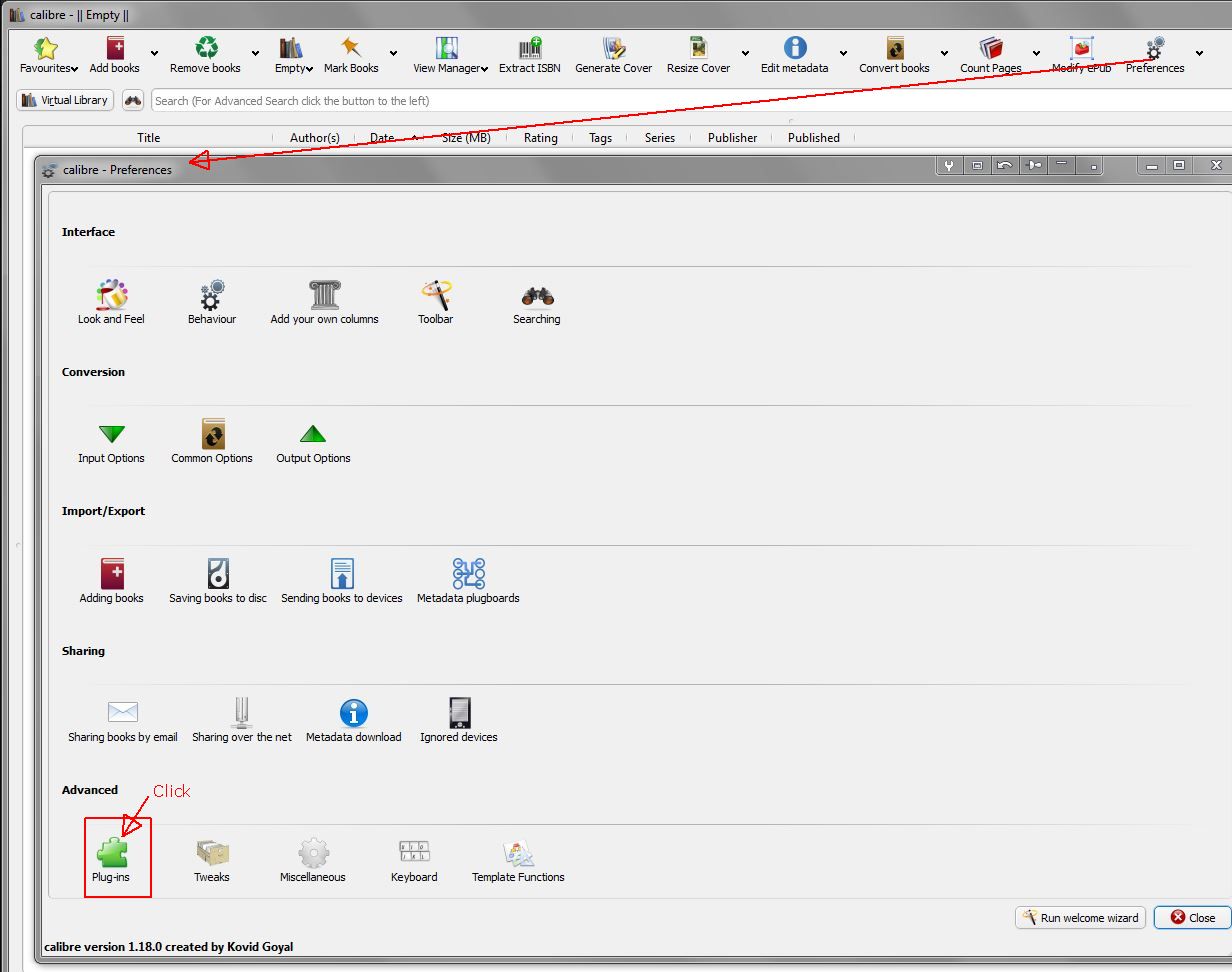
Task: Open Look and Feel preferences
Action: (111, 302)
